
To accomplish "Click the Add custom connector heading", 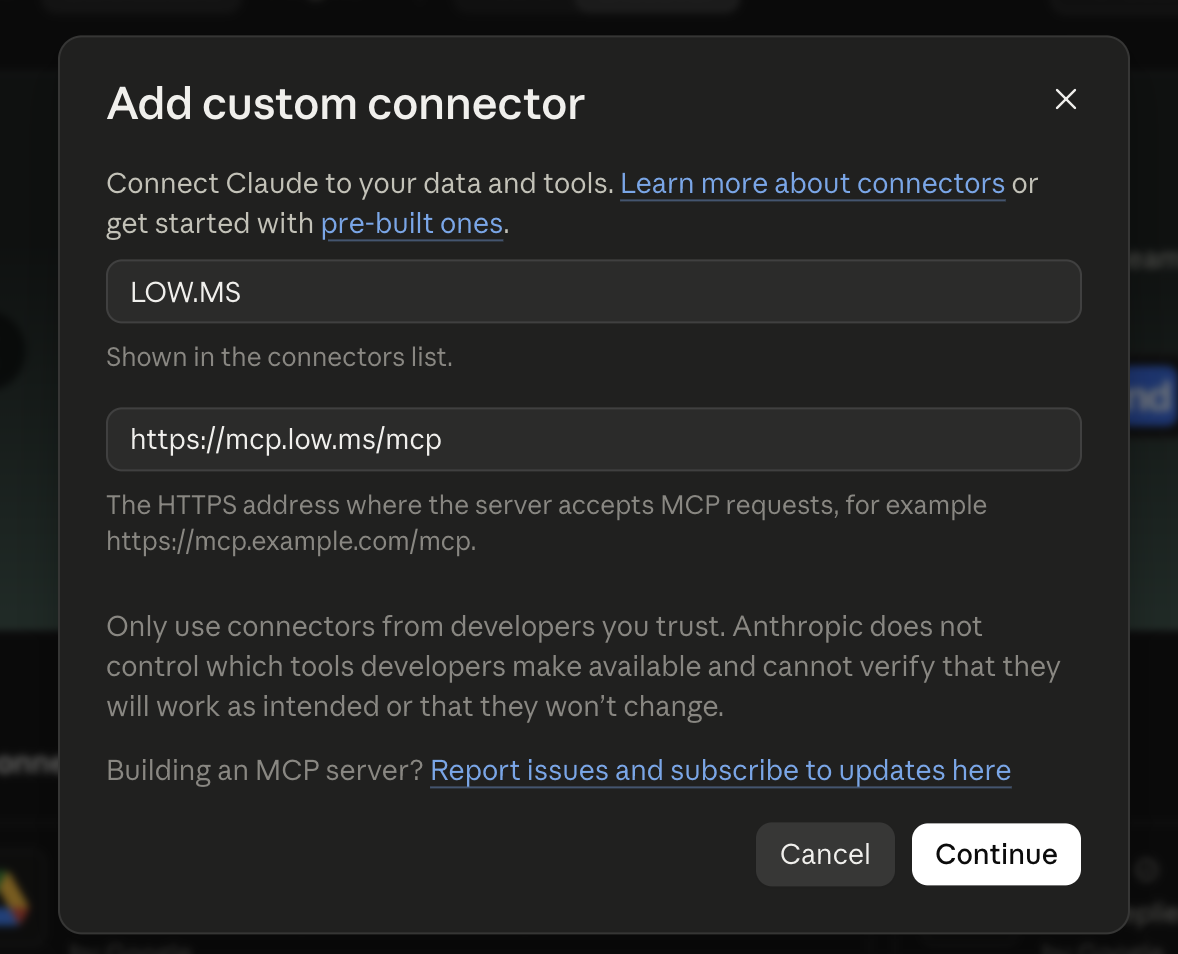I will pyautogui.click(x=346, y=103).
